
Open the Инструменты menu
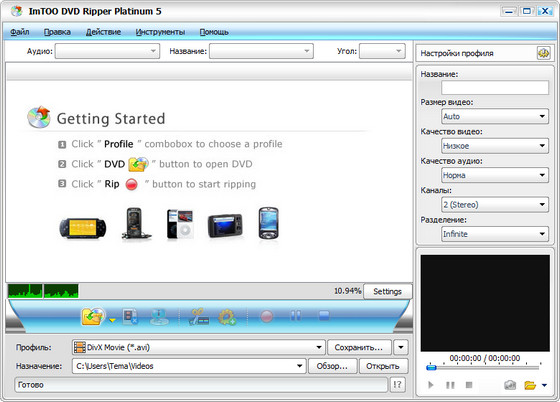click(x=160, y=32)
